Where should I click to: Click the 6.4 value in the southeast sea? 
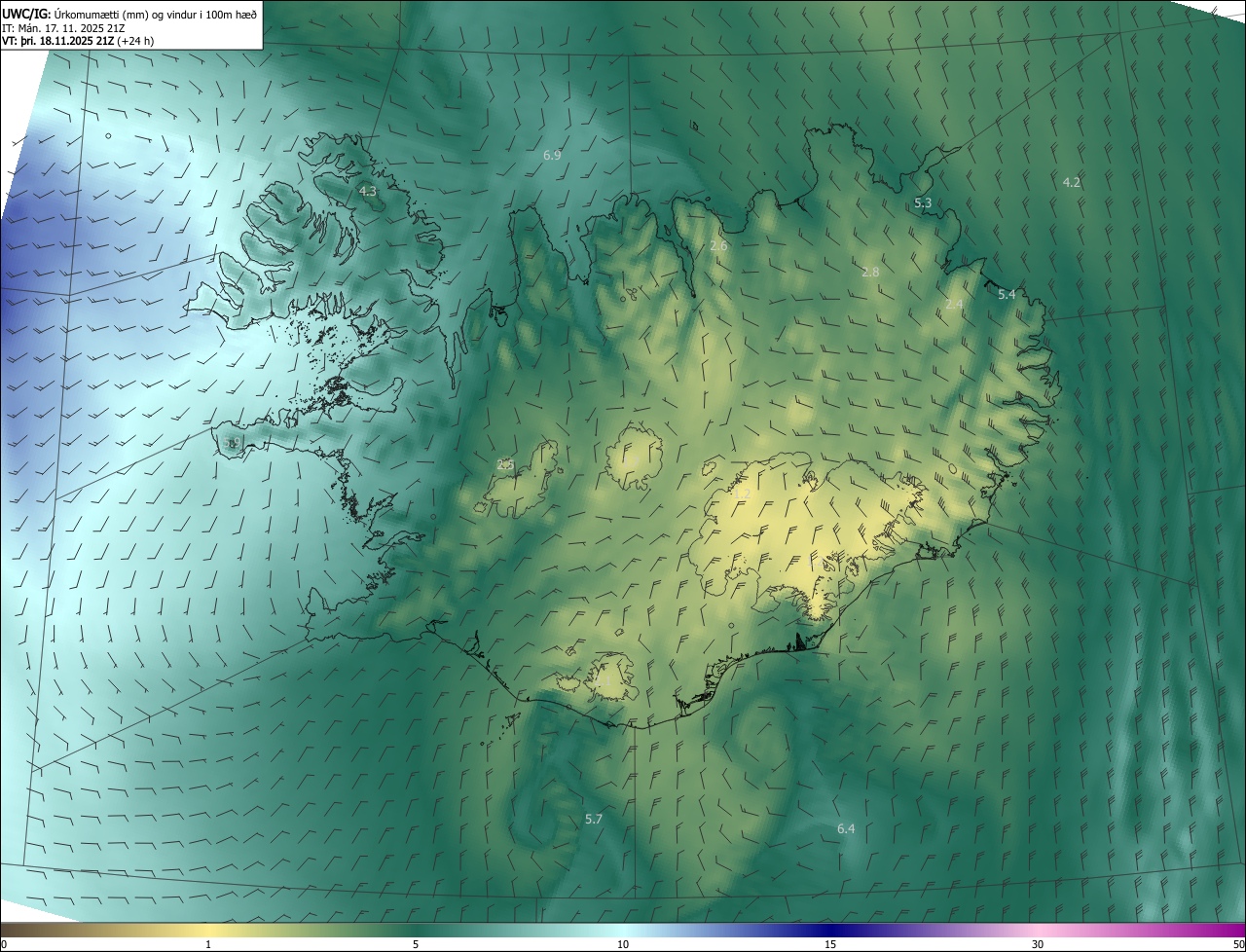[x=846, y=828]
